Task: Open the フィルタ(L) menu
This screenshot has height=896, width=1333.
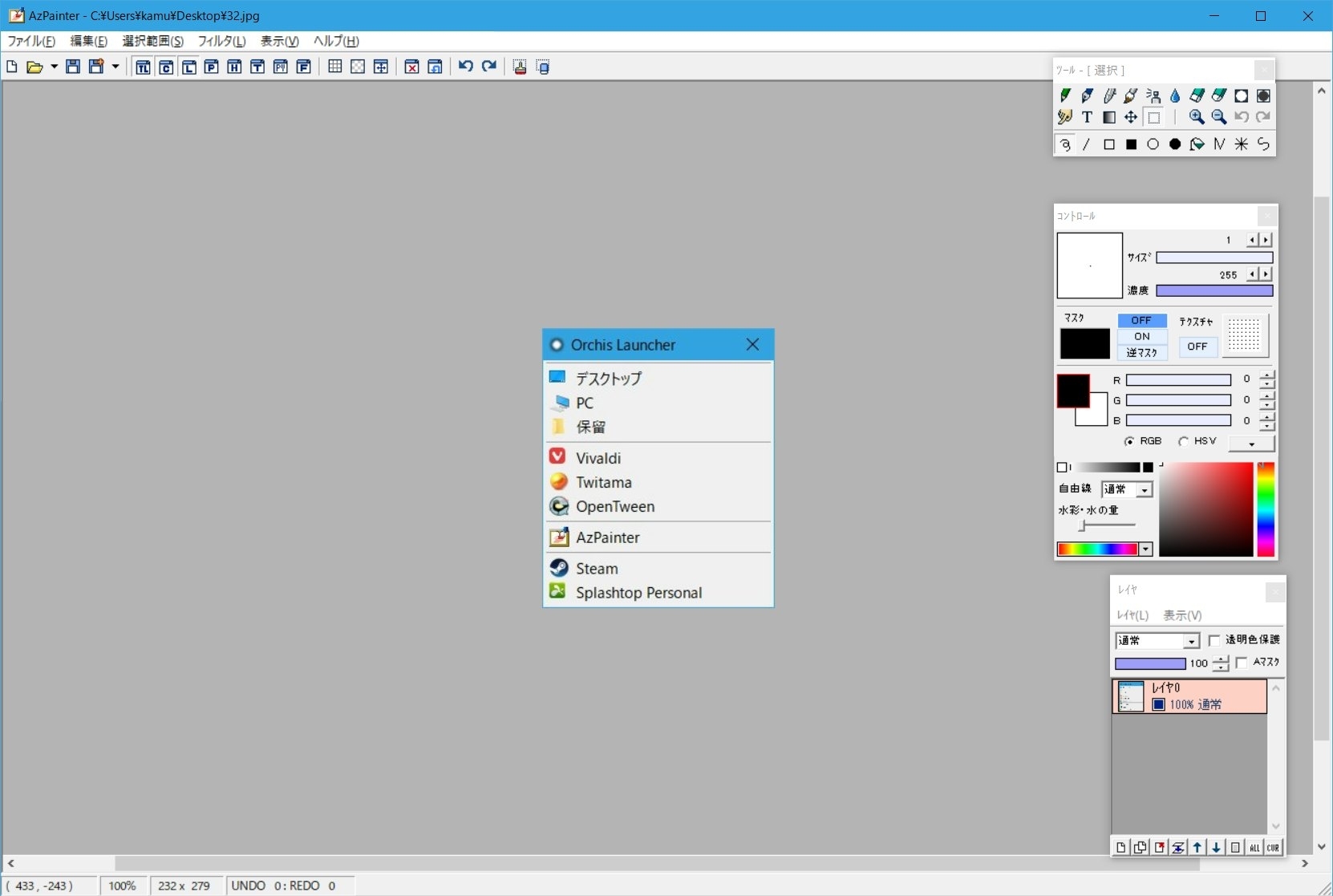Action: click(x=222, y=41)
